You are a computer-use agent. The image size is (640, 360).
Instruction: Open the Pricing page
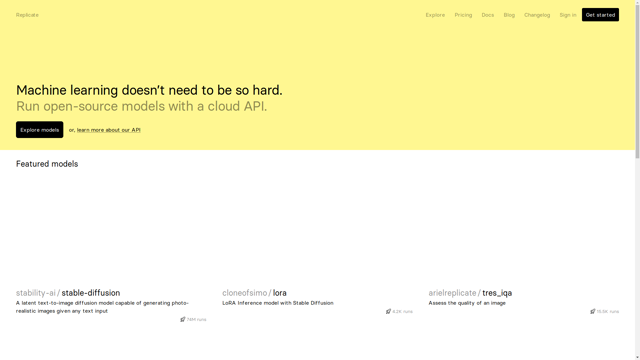coord(463,15)
